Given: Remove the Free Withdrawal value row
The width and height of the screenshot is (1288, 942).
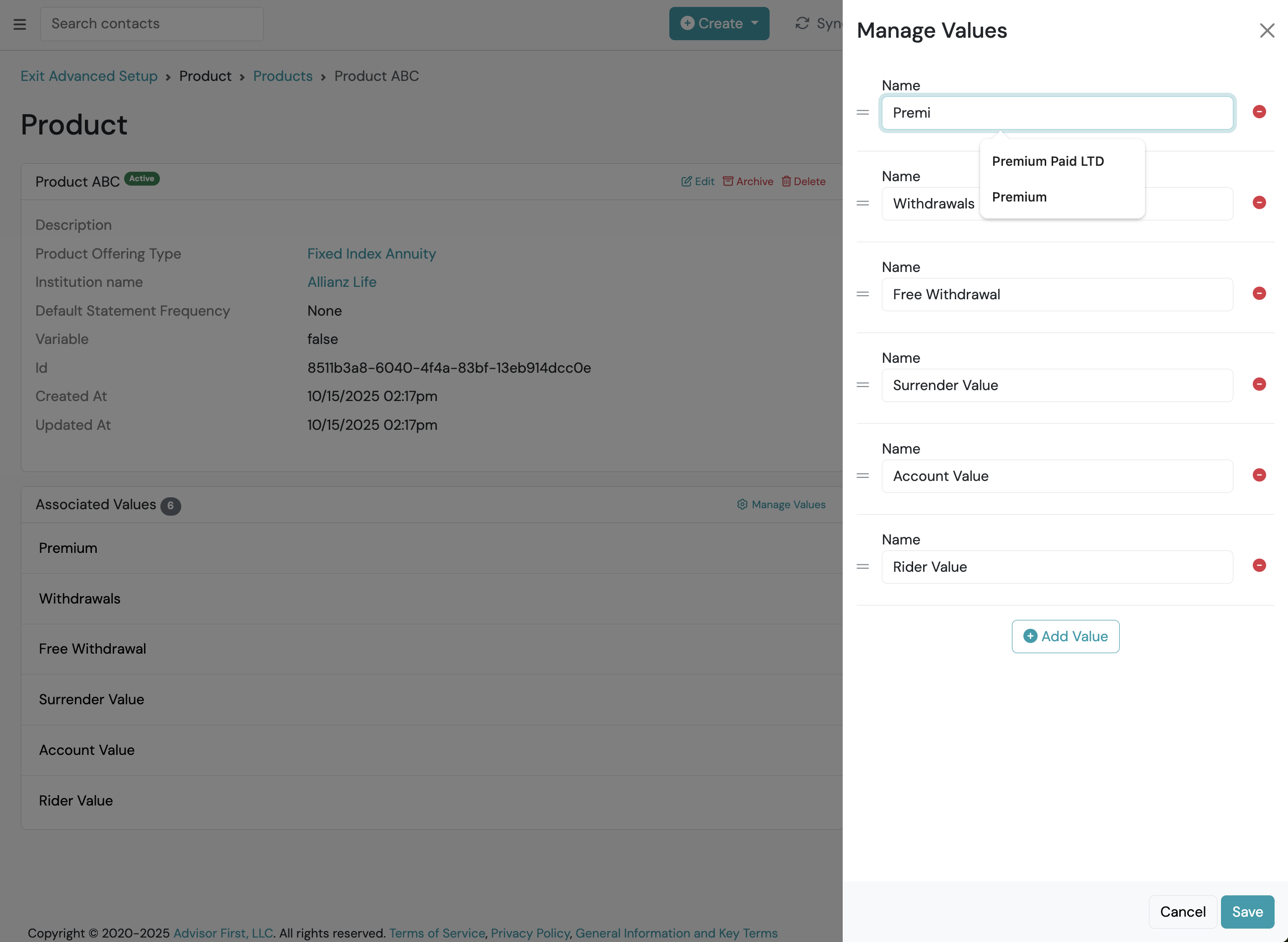Looking at the screenshot, I should pos(1259,293).
